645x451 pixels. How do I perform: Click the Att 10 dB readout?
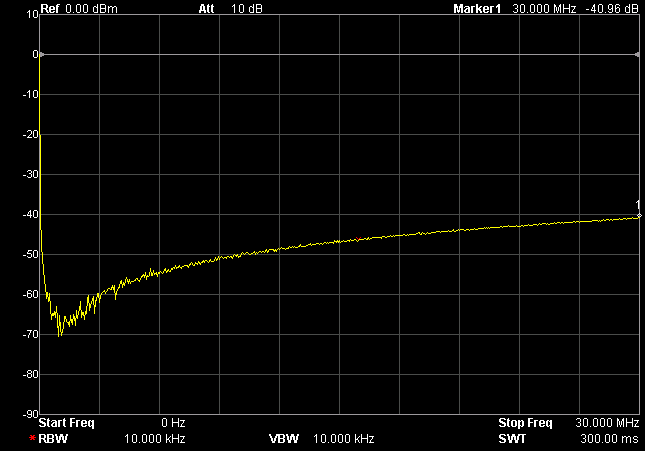230,9
